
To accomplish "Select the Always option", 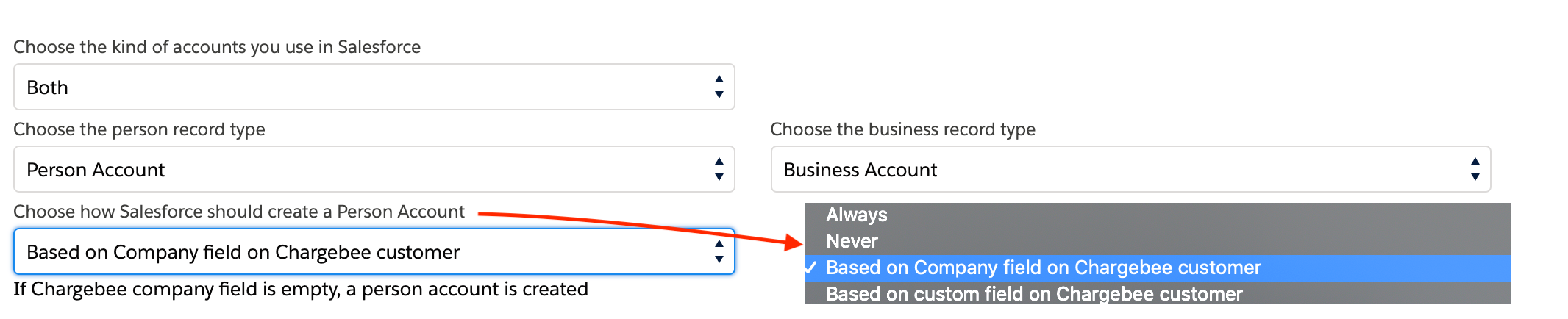I will point(856,215).
